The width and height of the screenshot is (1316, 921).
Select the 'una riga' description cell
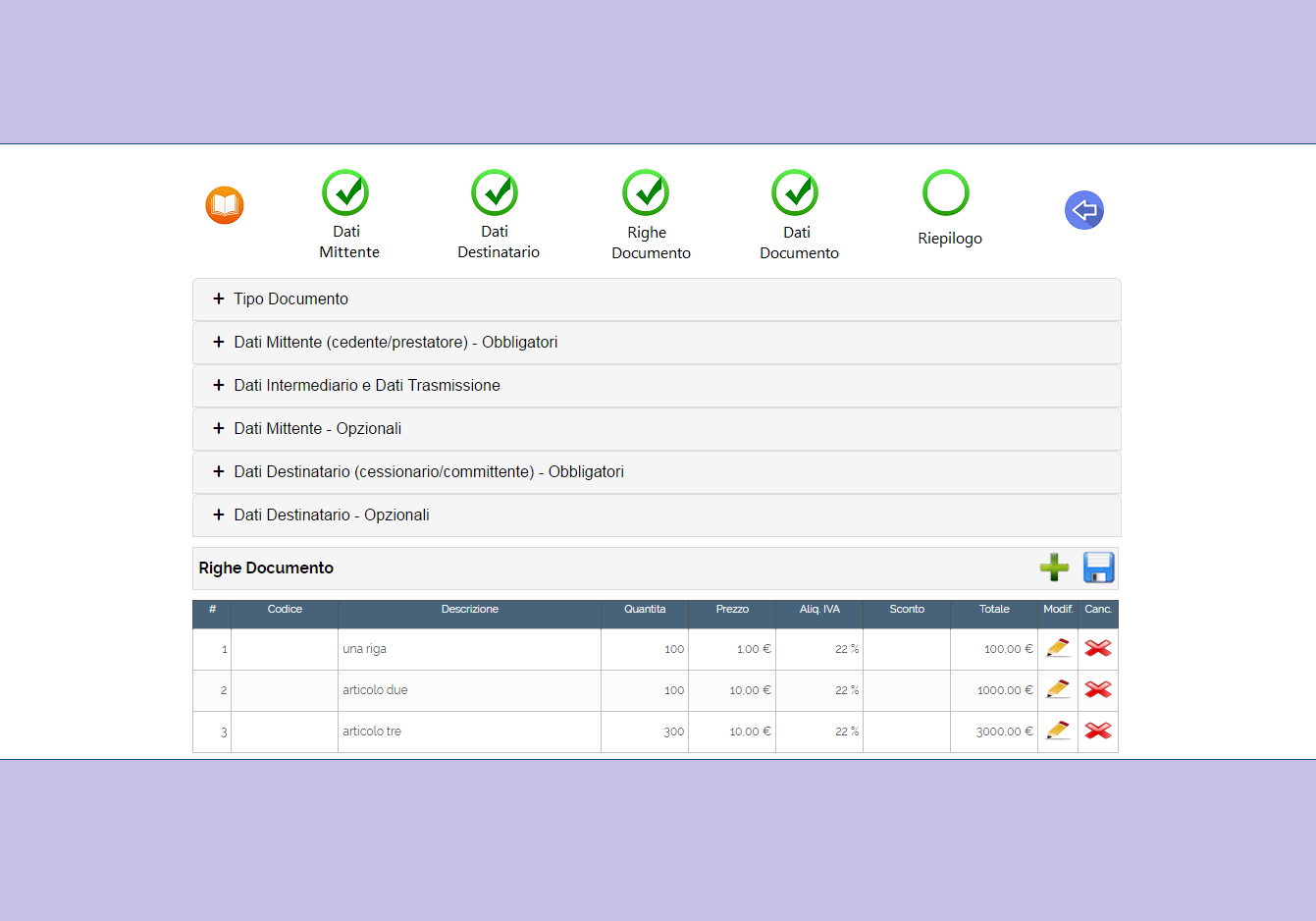point(470,649)
